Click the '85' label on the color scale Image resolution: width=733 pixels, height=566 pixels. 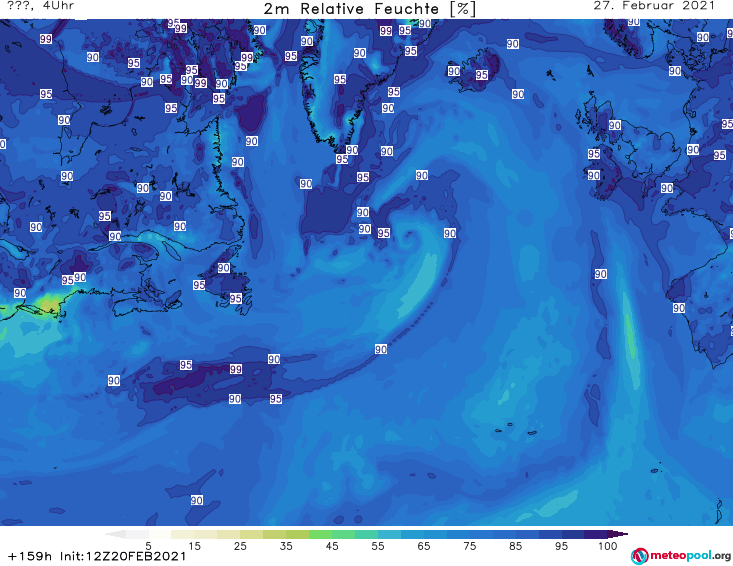515,546
